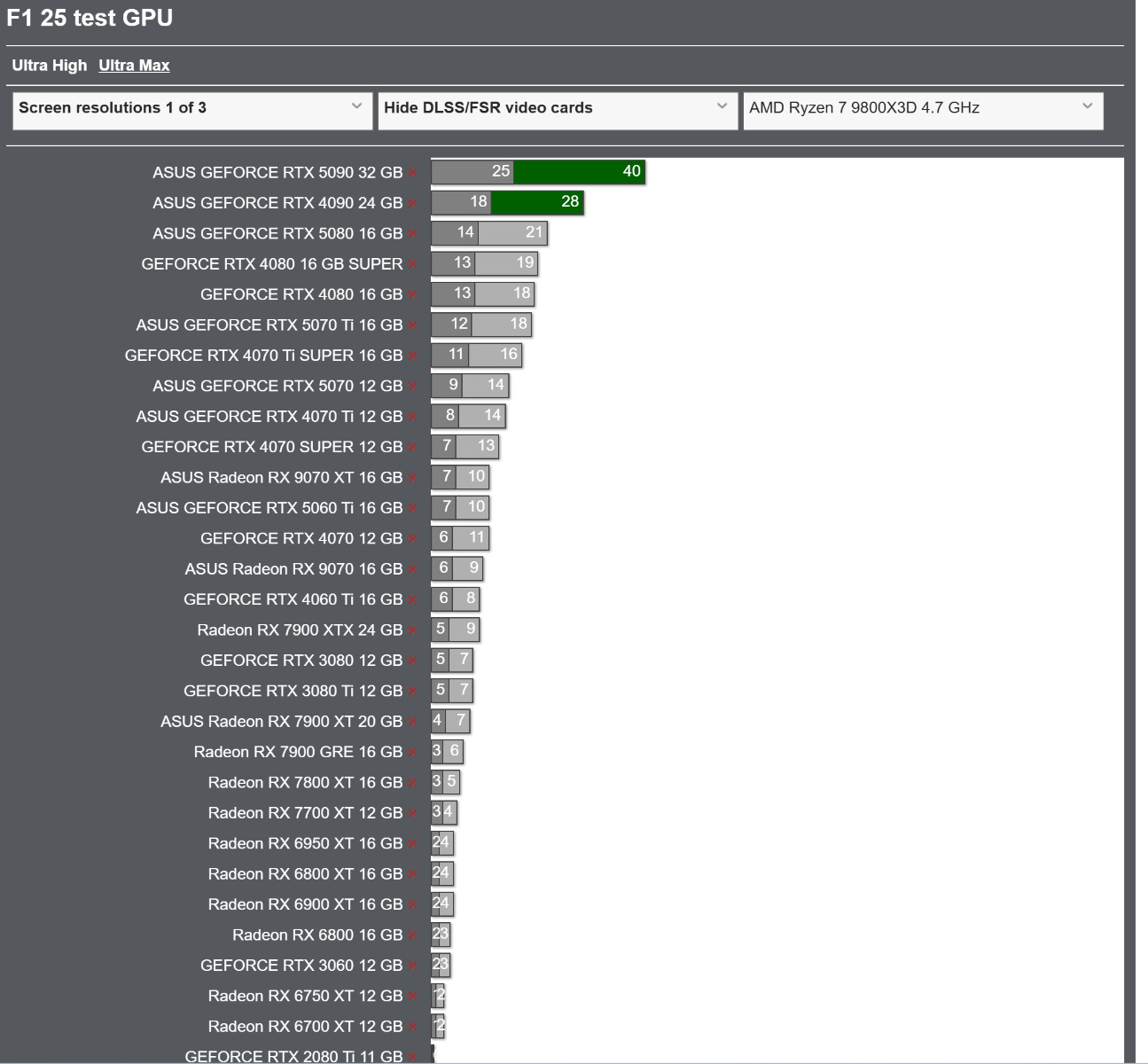Click red X by ASUS GEFORCE RTX 5060 Ti
The image size is (1148, 1064).
pyautogui.click(x=413, y=509)
